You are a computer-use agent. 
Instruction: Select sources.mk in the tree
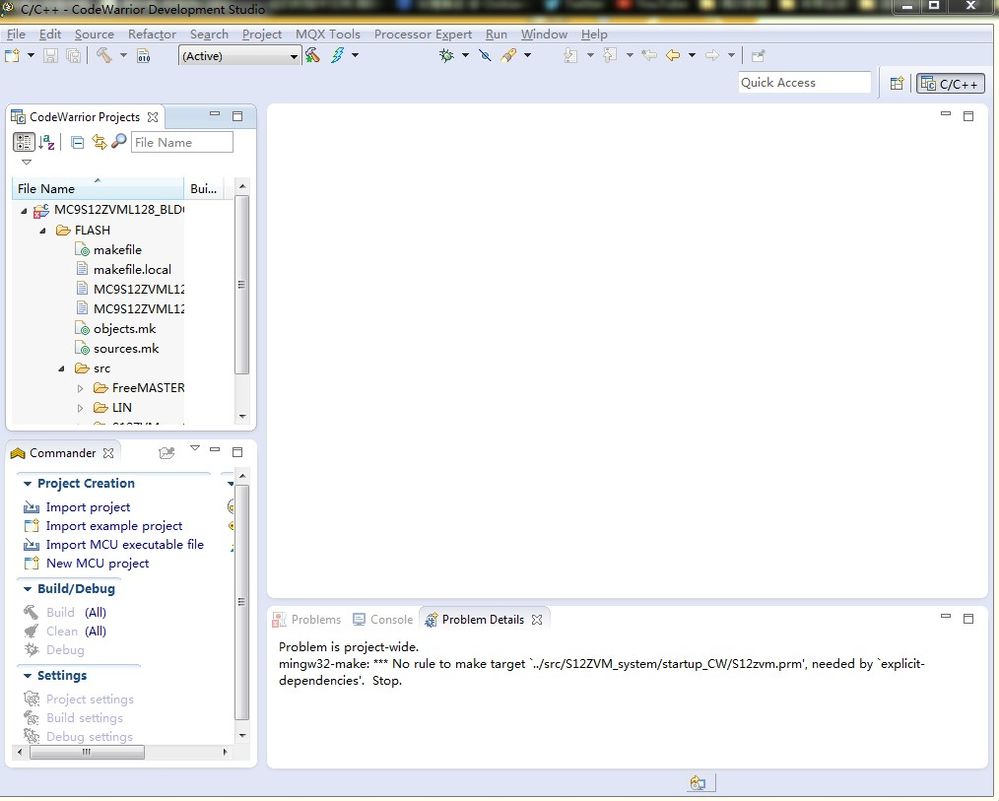point(126,349)
